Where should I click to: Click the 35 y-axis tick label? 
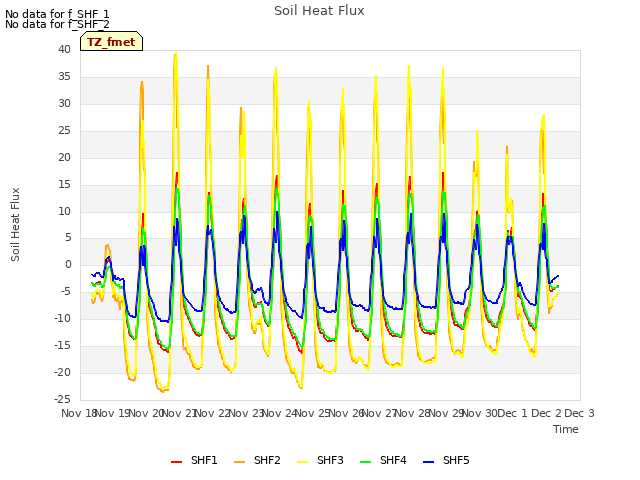[64, 76]
